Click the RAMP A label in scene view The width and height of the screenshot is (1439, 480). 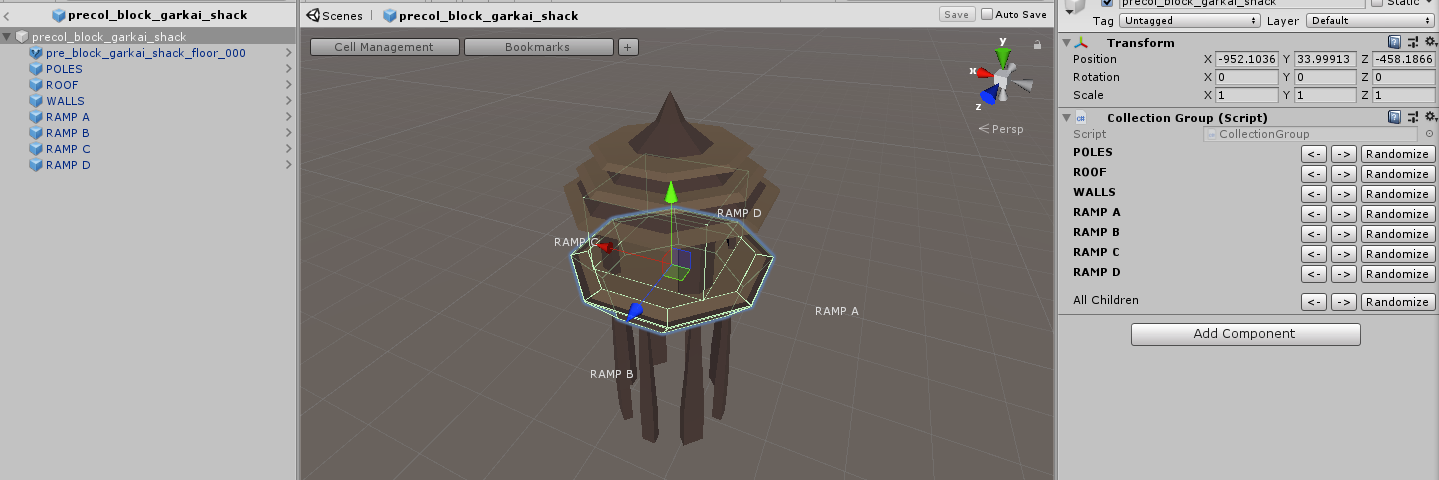point(837,311)
